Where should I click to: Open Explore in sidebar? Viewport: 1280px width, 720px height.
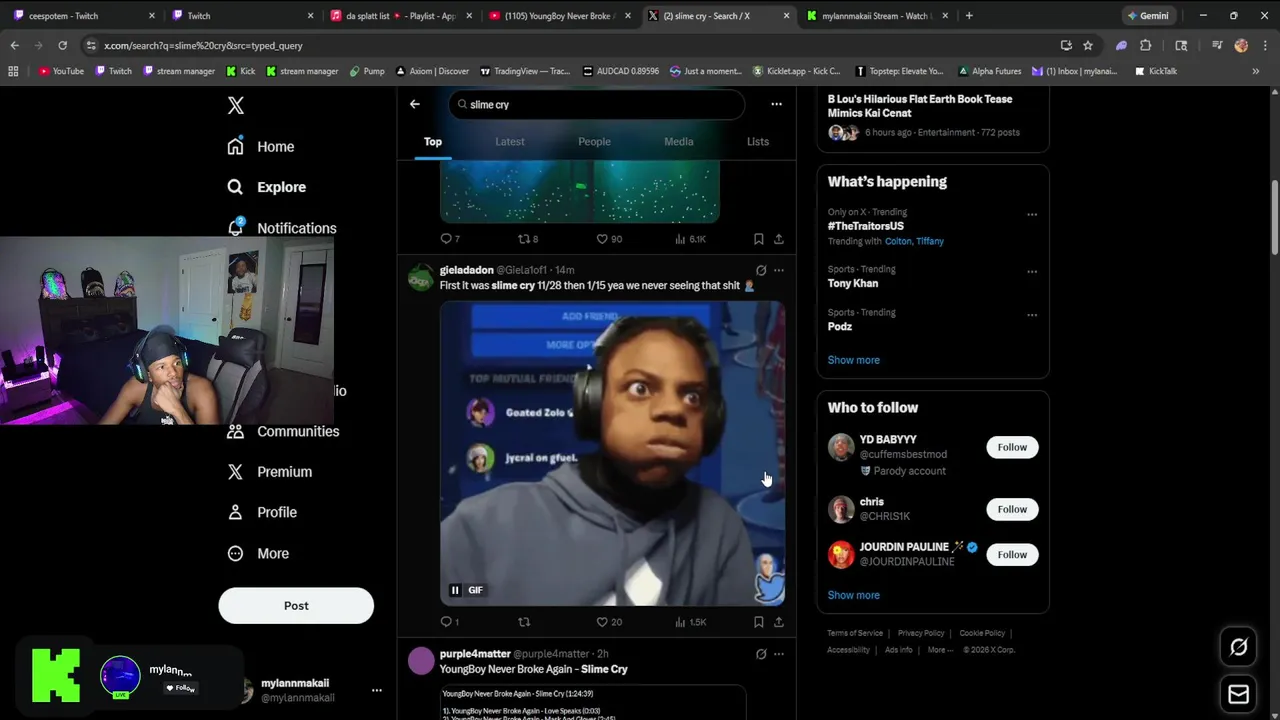point(266,187)
